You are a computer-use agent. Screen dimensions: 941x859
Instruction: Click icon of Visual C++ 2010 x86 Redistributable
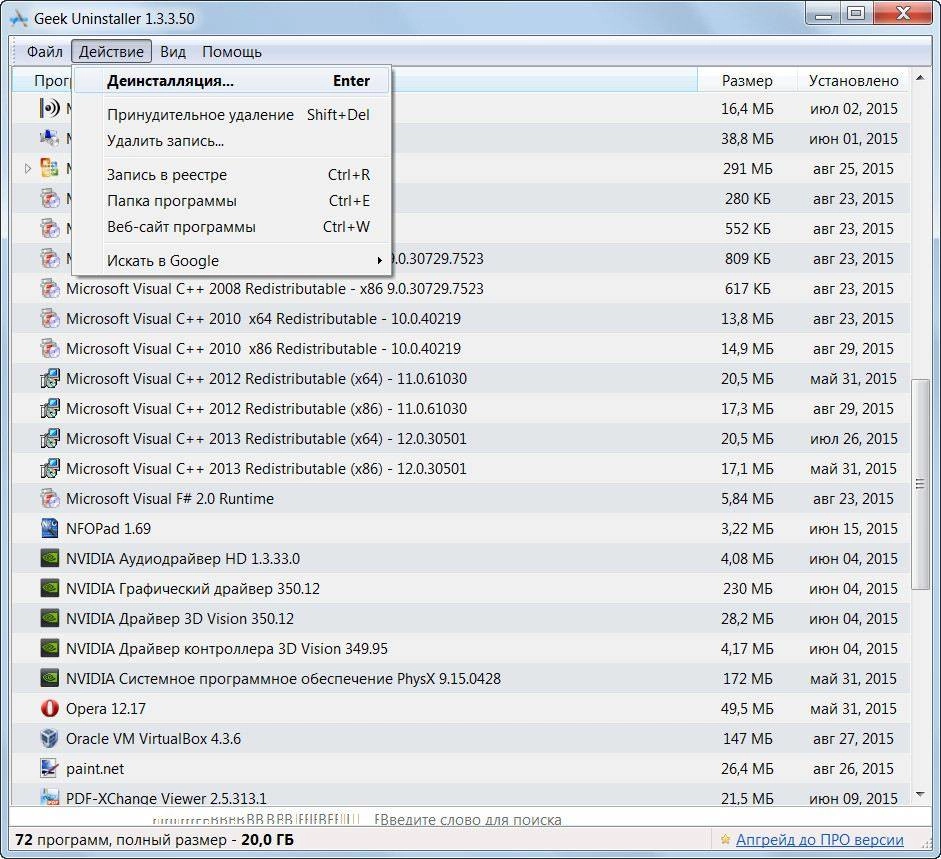(x=49, y=349)
